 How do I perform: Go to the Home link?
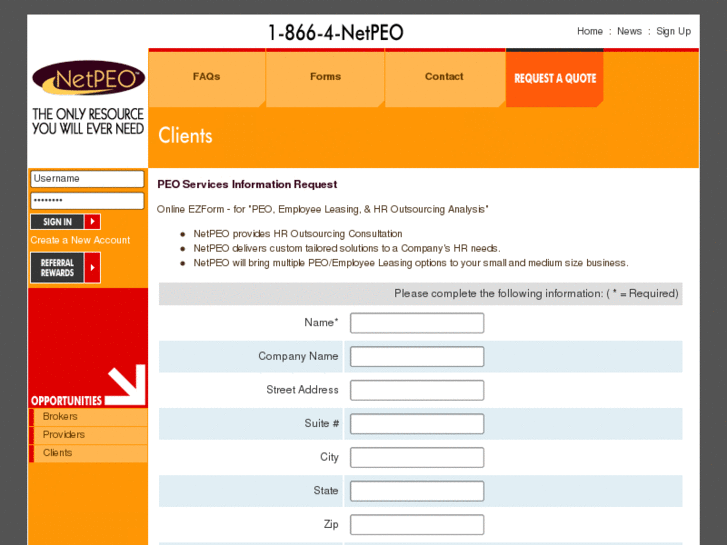point(590,31)
